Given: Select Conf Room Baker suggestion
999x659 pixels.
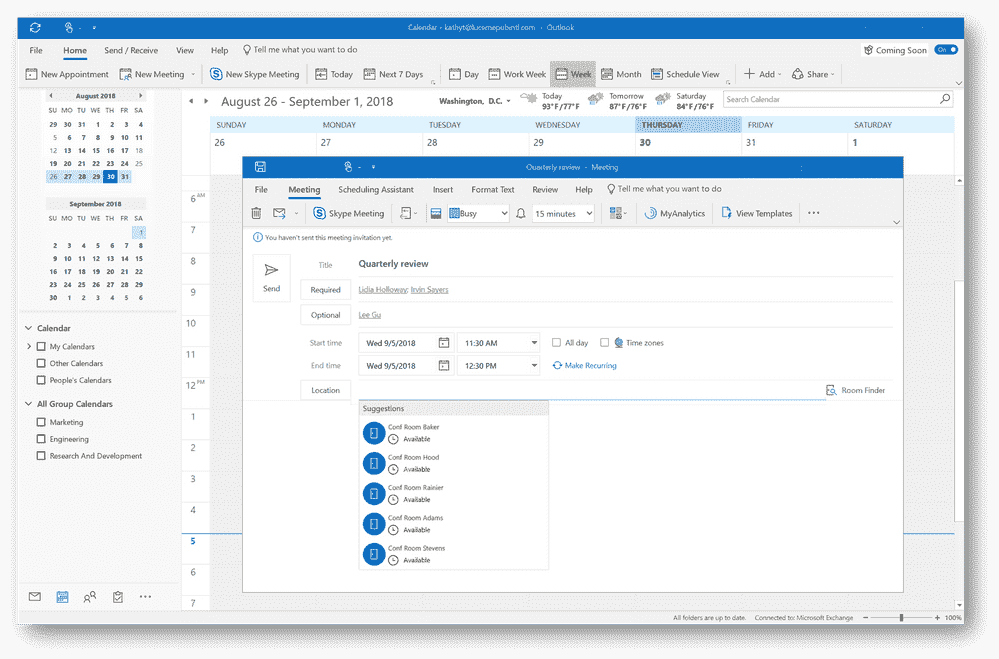Looking at the screenshot, I should point(453,433).
